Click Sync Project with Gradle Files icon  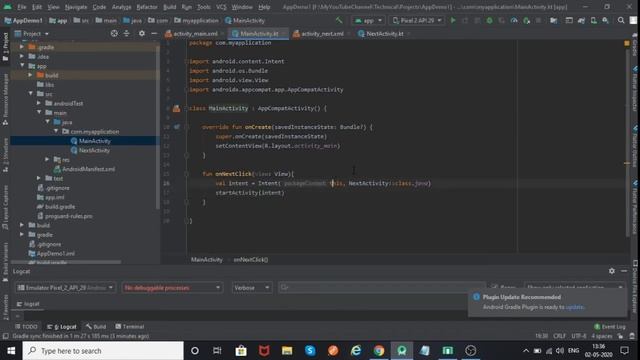pos(581,20)
